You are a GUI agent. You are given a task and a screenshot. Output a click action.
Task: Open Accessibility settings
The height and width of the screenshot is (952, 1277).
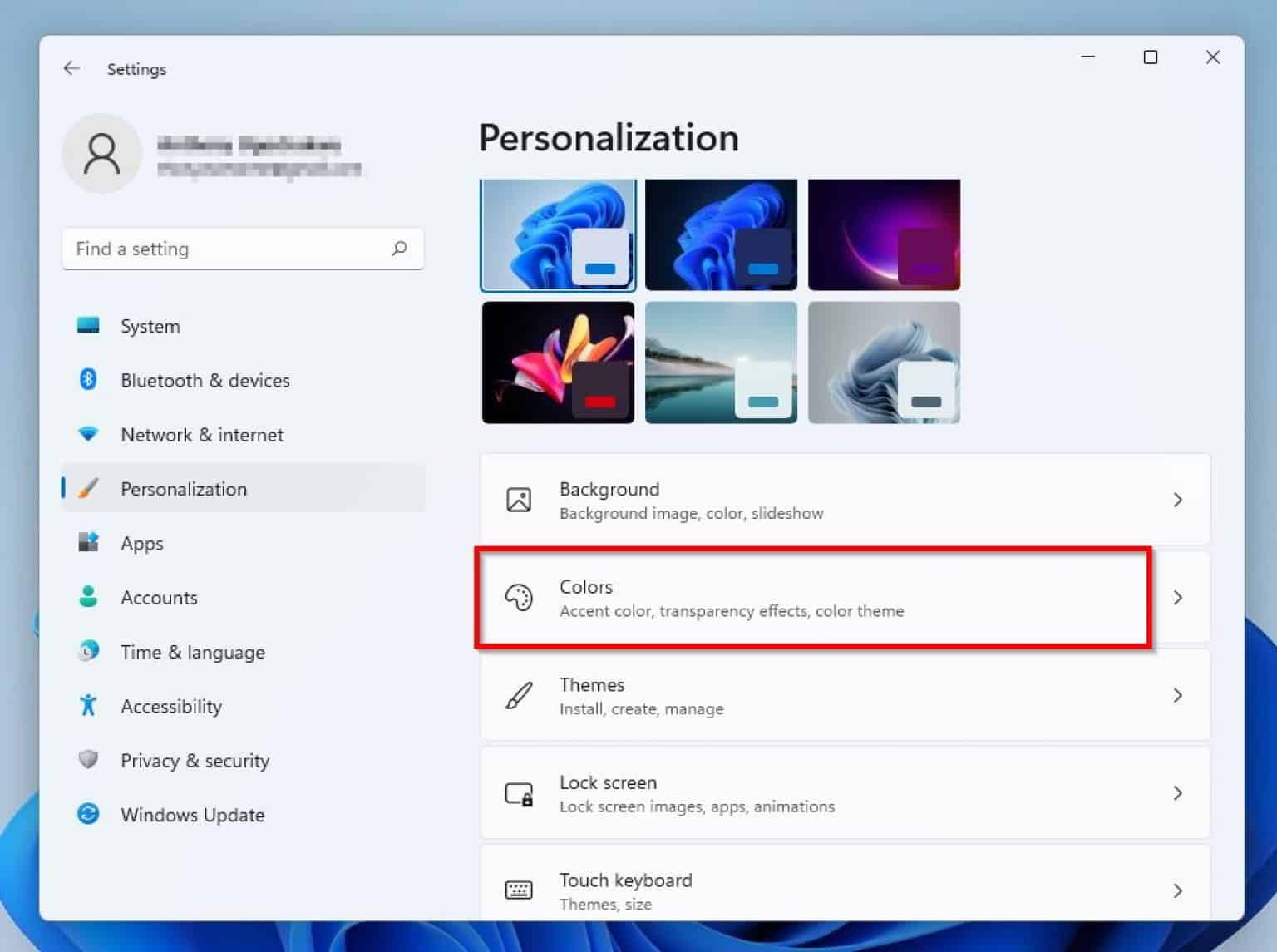click(x=243, y=706)
